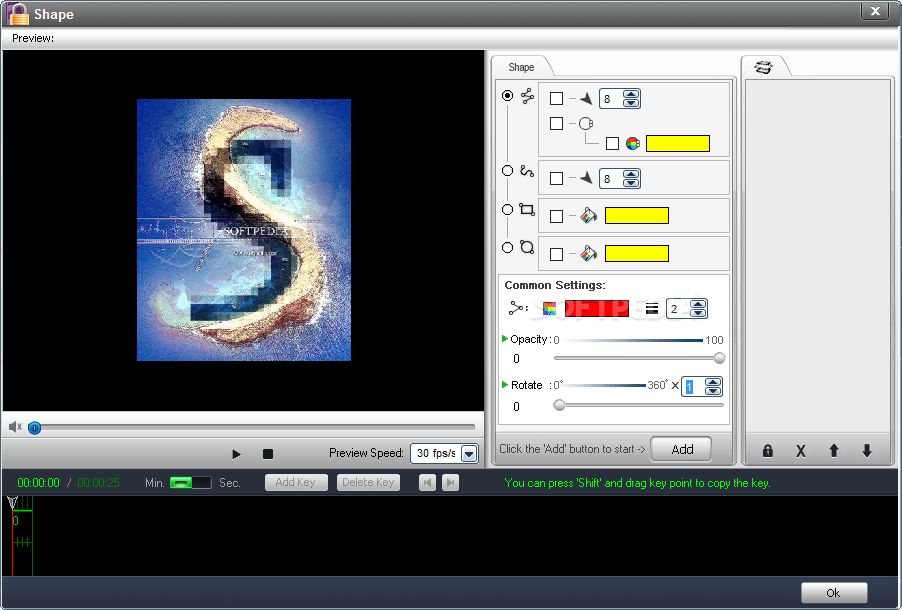Click the Rotate green arrow expander
The image size is (902, 610).
point(504,384)
